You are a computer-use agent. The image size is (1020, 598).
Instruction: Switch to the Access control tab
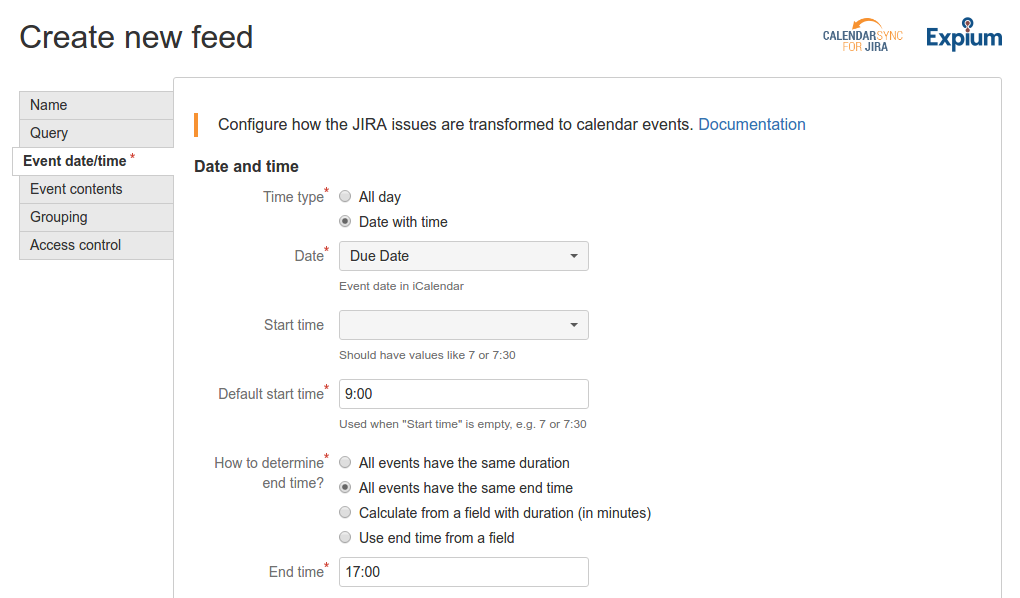click(x=96, y=245)
